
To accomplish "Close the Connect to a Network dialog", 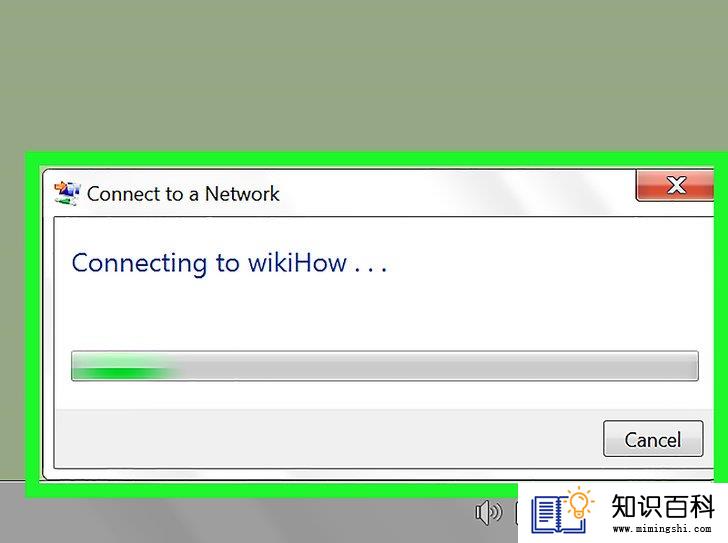I will click(675, 185).
